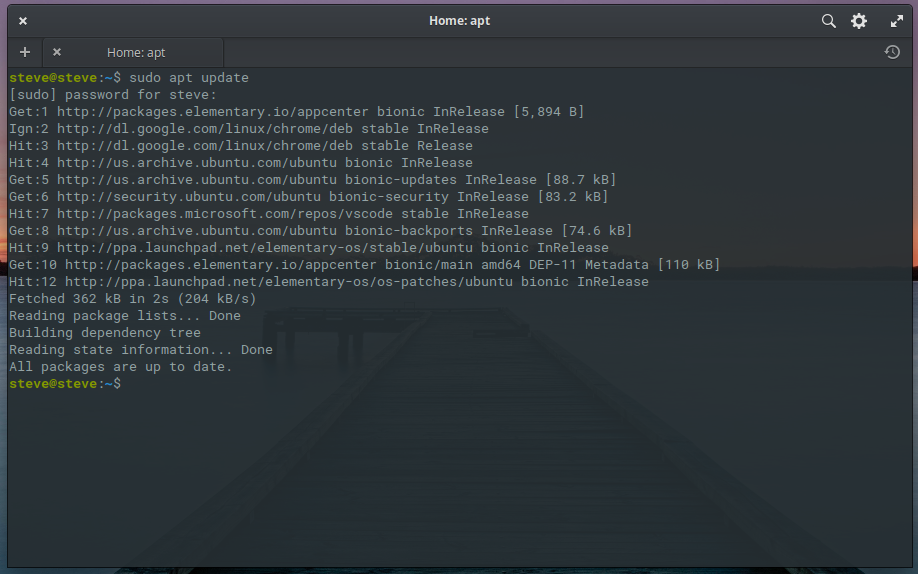Click the security.ubuntu.com URL
Viewport: 918px width, 574px height.
(x=189, y=196)
